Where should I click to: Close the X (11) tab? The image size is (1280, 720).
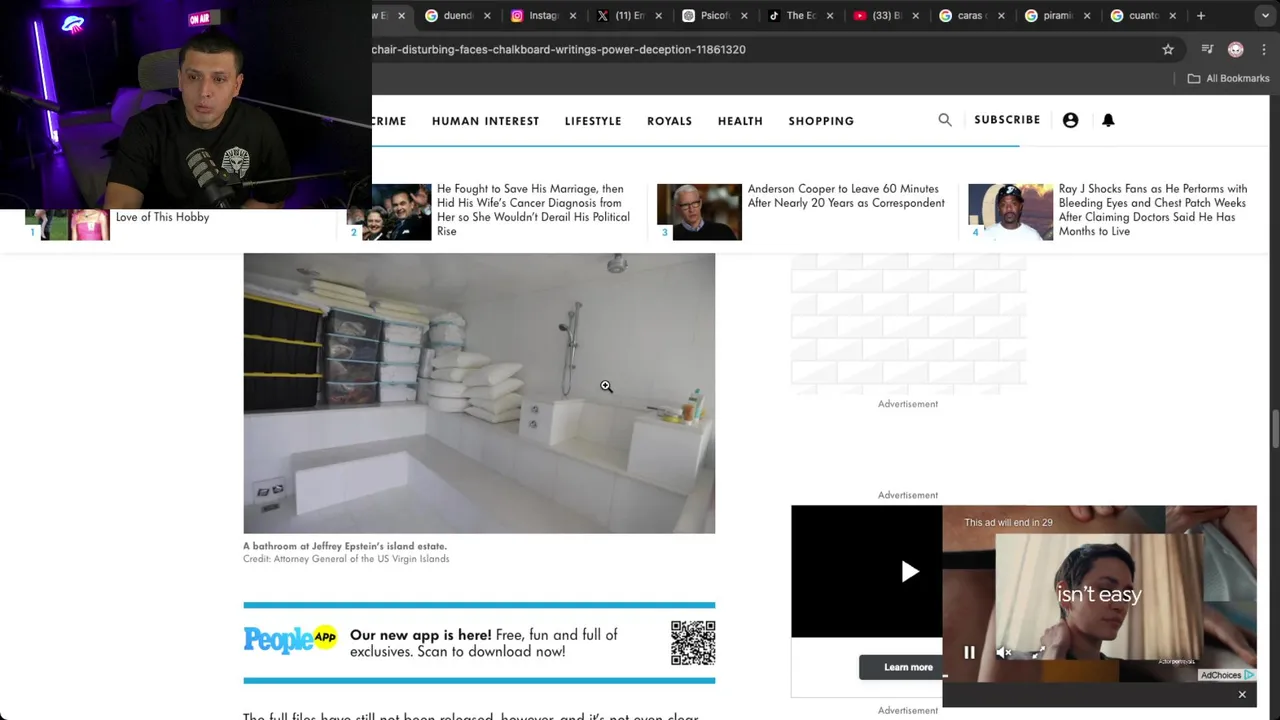click(659, 16)
